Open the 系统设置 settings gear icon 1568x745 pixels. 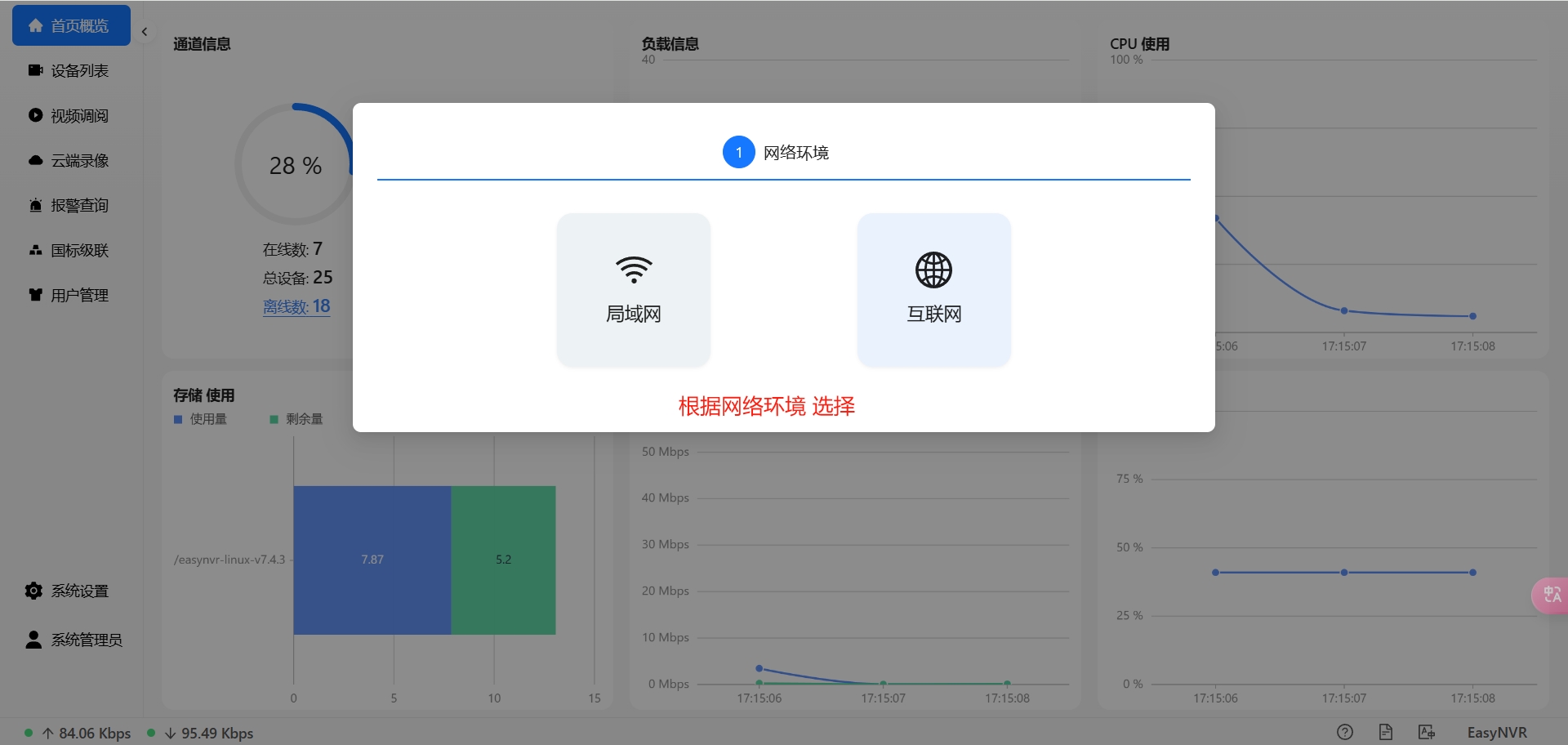click(x=33, y=591)
